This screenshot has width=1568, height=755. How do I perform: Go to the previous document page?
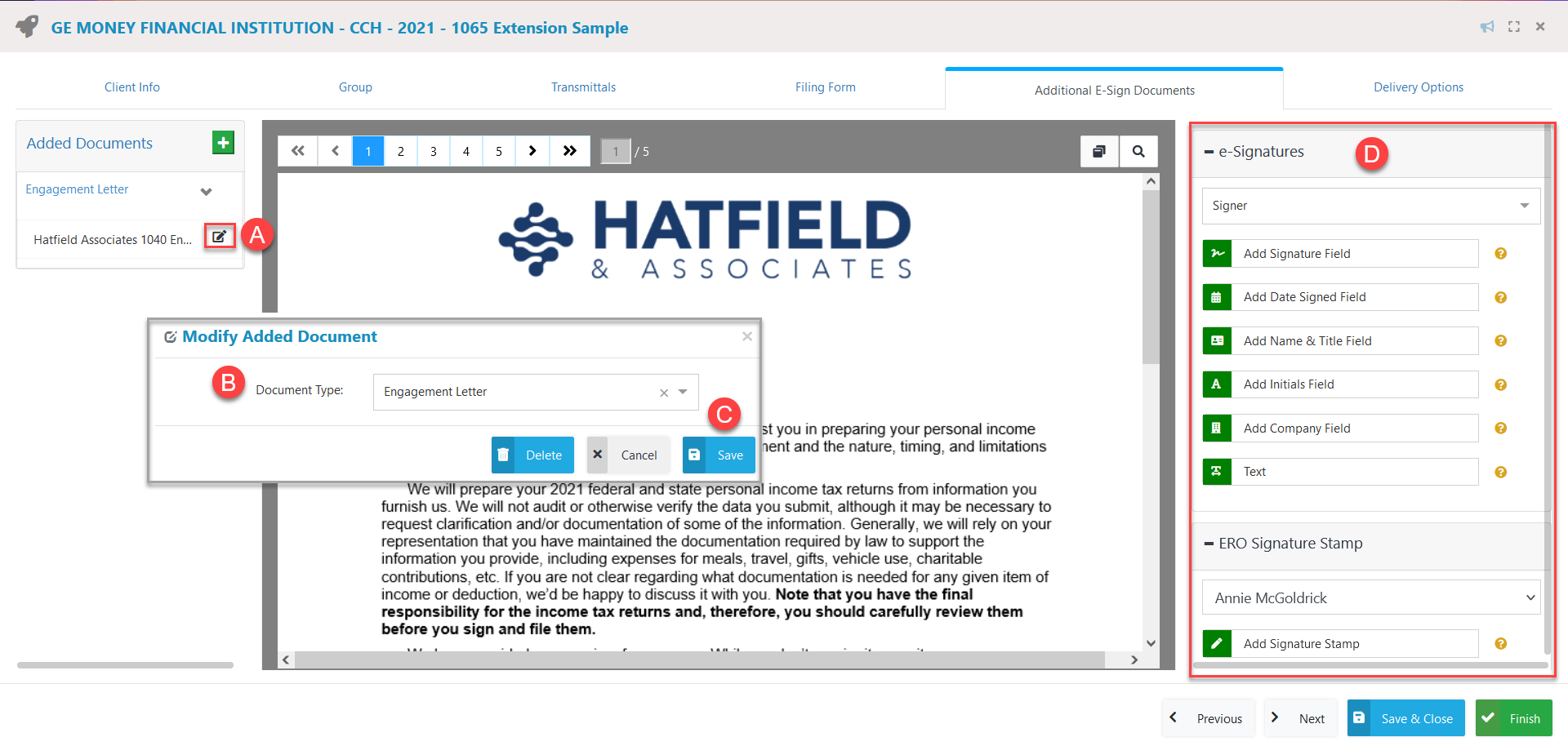(x=335, y=151)
